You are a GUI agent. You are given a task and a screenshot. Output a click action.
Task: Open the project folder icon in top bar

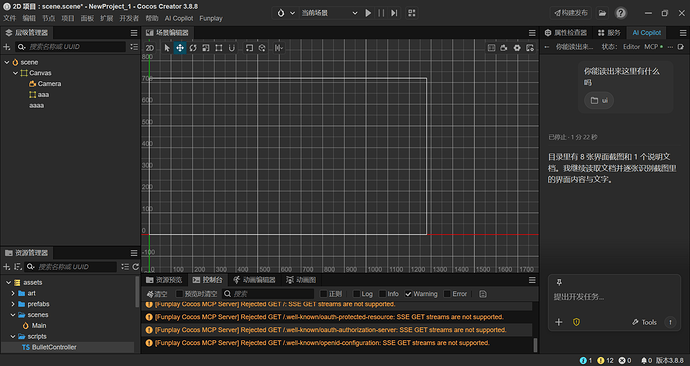click(x=602, y=13)
